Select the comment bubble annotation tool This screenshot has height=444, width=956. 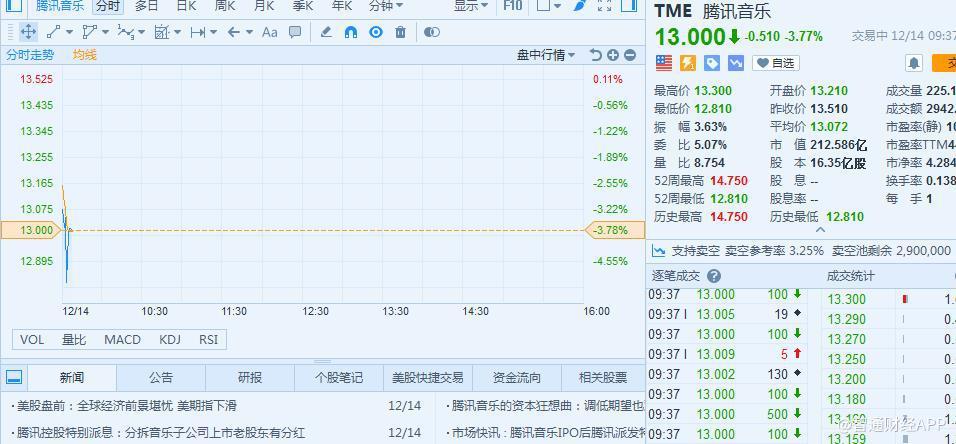point(295,32)
